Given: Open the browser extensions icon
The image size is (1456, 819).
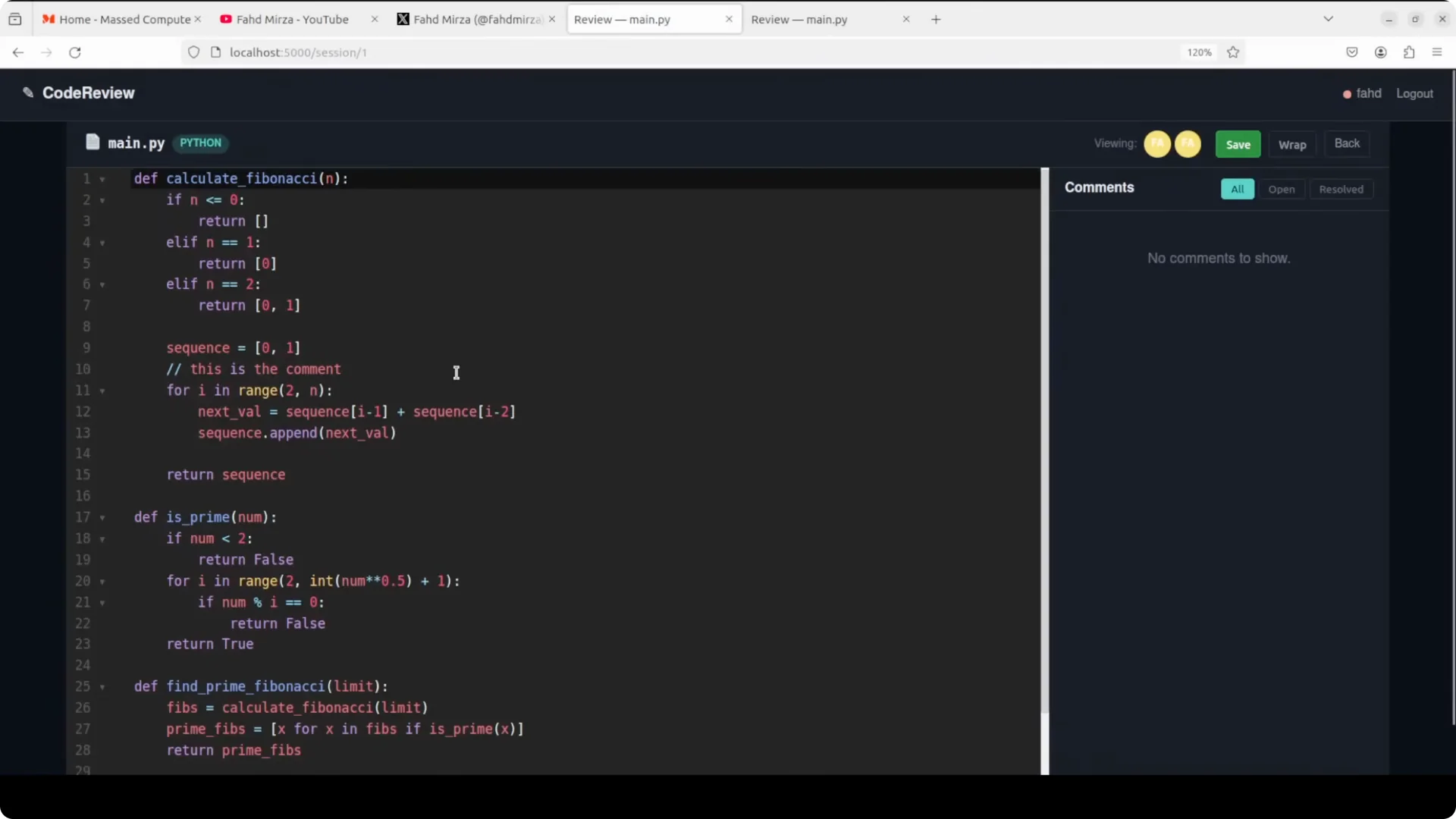Looking at the screenshot, I should 1409,52.
